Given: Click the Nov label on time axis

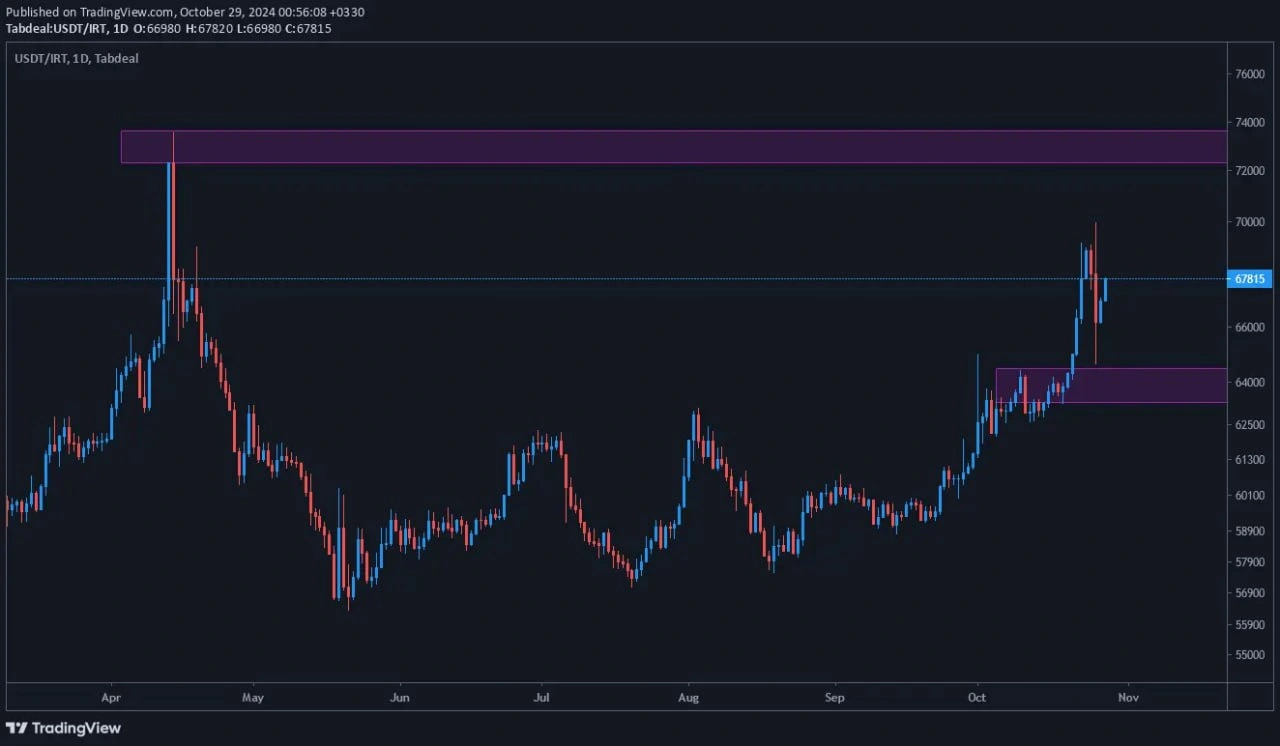Looking at the screenshot, I should pyautogui.click(x=1128, y=697).
